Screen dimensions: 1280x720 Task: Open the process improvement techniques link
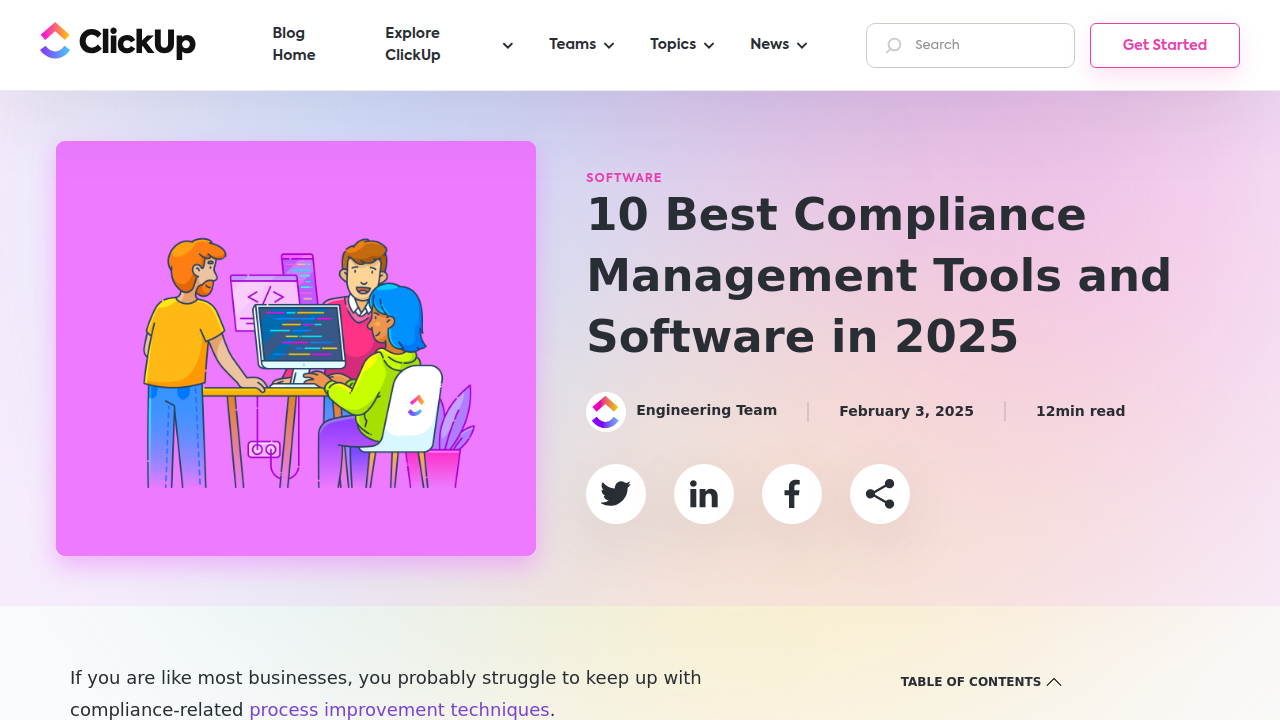pyautogui.click(x=399, y=709)
